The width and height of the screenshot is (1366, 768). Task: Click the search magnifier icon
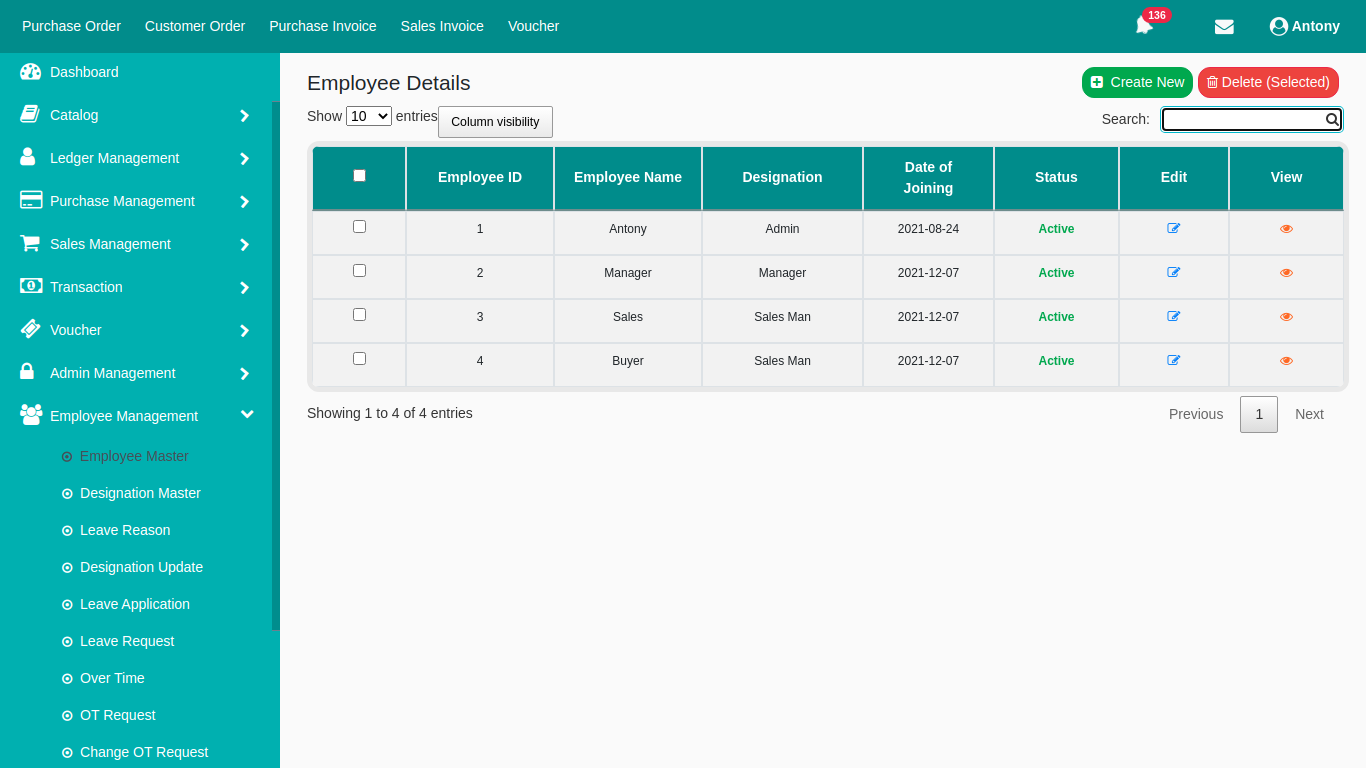click(x=1332, y=120)
